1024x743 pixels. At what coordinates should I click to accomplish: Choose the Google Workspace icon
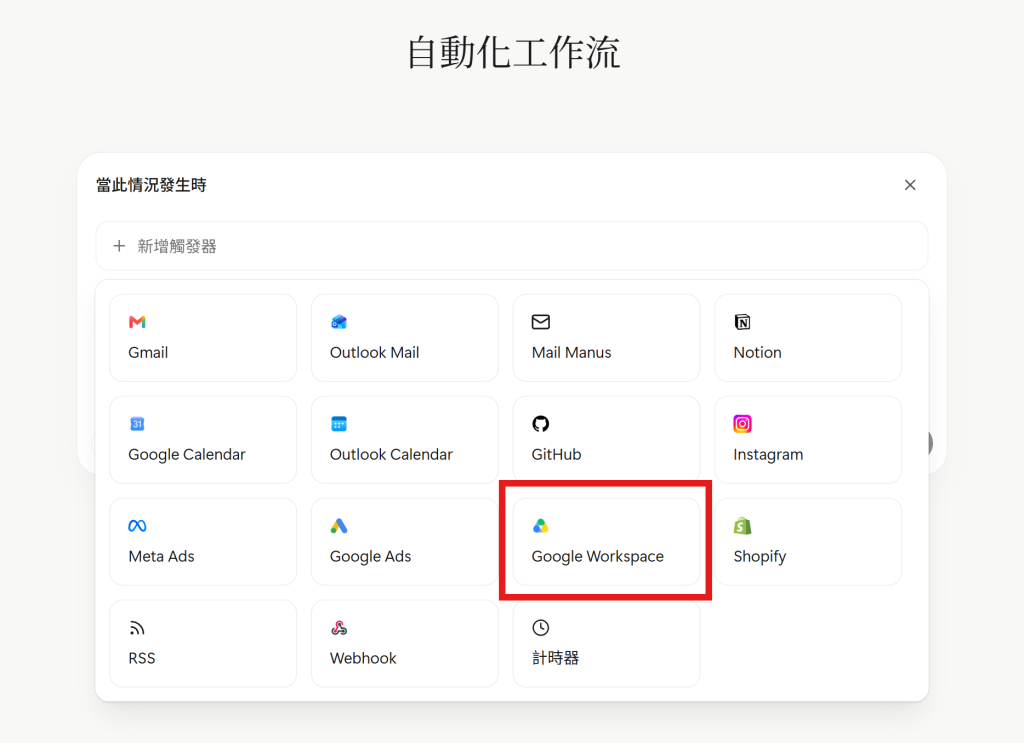click(x=541, y=526)
